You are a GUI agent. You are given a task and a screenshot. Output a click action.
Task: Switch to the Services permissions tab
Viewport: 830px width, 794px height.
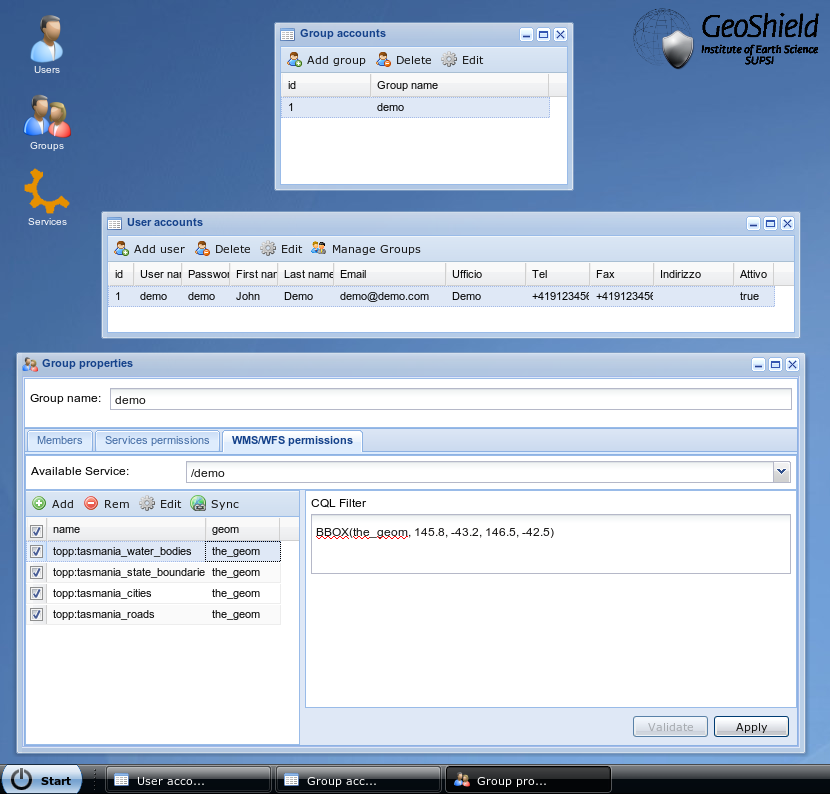(157, 440)
